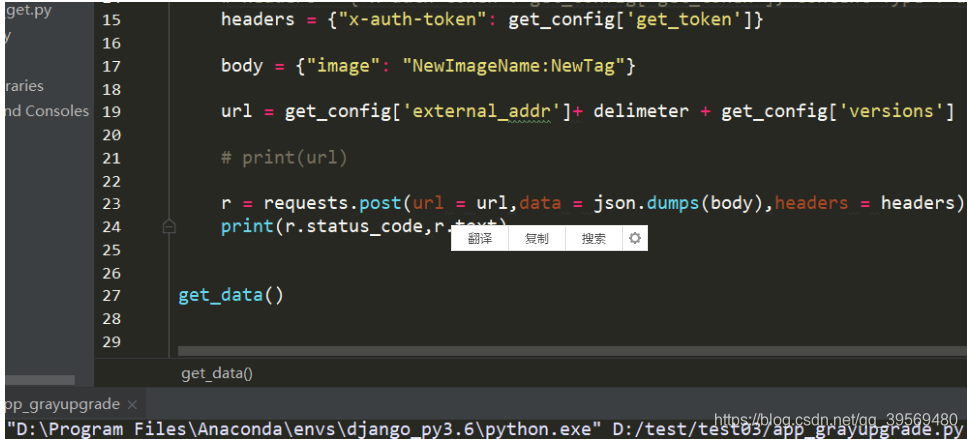The width and height of the screenshot is (968, 439).
Task: Click the line number 27 in gutter
Action: click(x=111, y=295)
